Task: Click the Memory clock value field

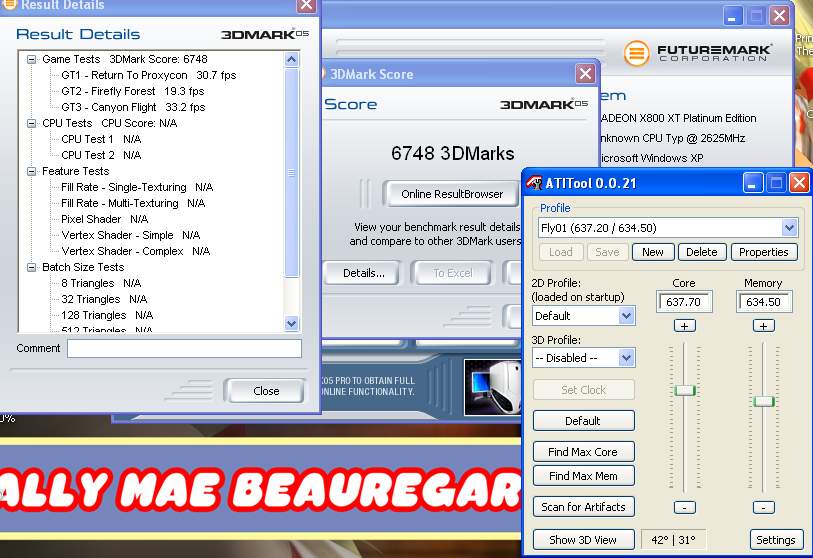Action: 764,302
